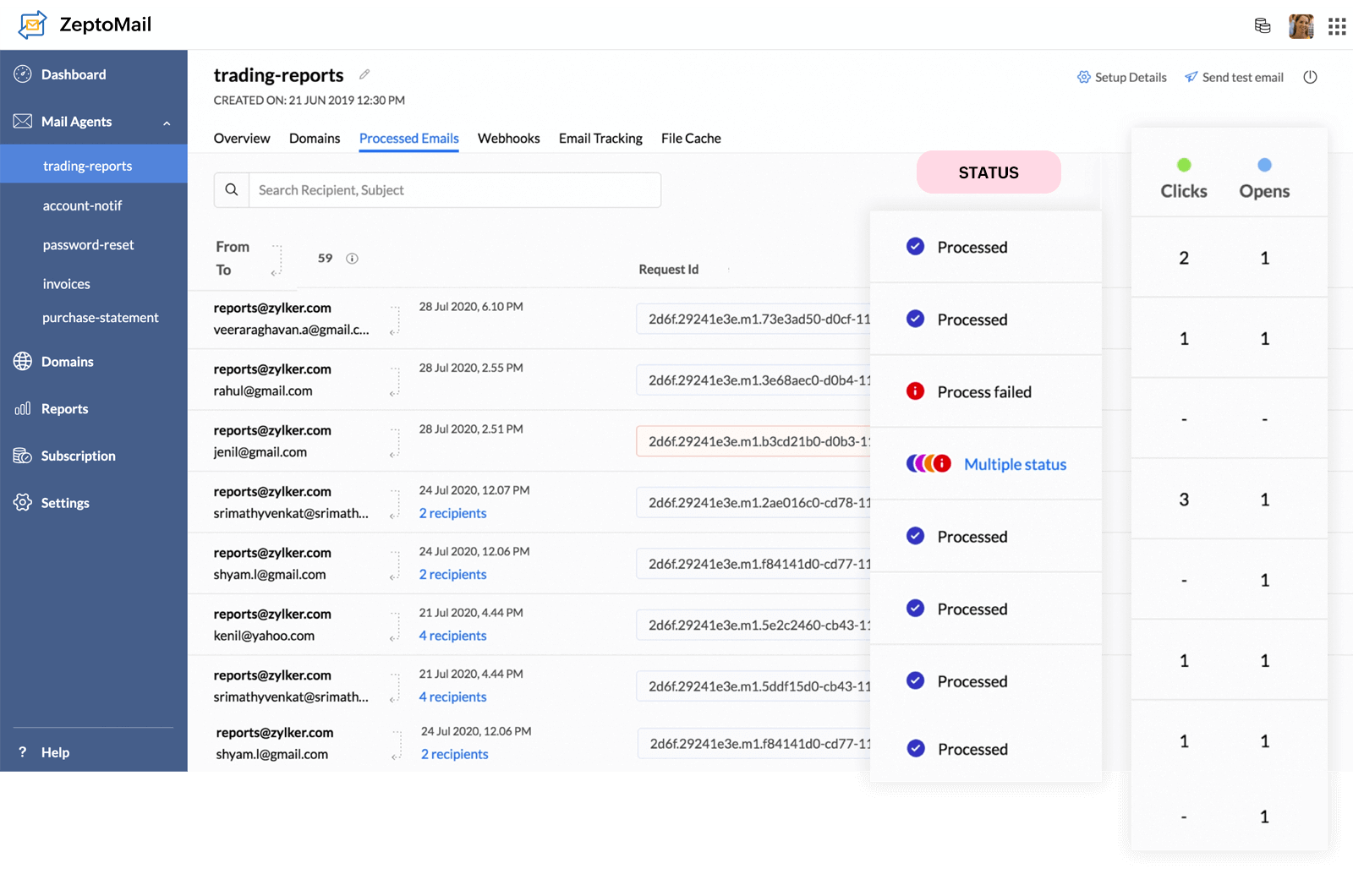Switch to the Domains tab
Screen dimensions: 1353x896
(315, 139)
